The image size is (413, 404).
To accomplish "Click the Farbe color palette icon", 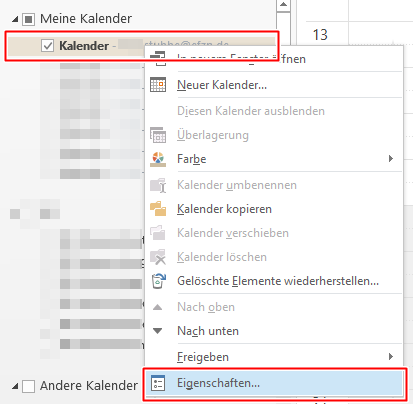I will pos(158,159).
